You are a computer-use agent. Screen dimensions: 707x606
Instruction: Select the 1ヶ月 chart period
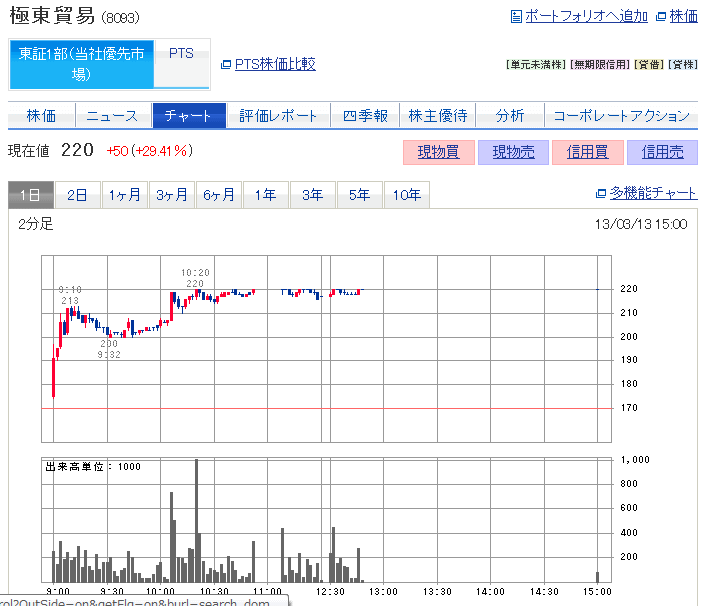[125, 195]
